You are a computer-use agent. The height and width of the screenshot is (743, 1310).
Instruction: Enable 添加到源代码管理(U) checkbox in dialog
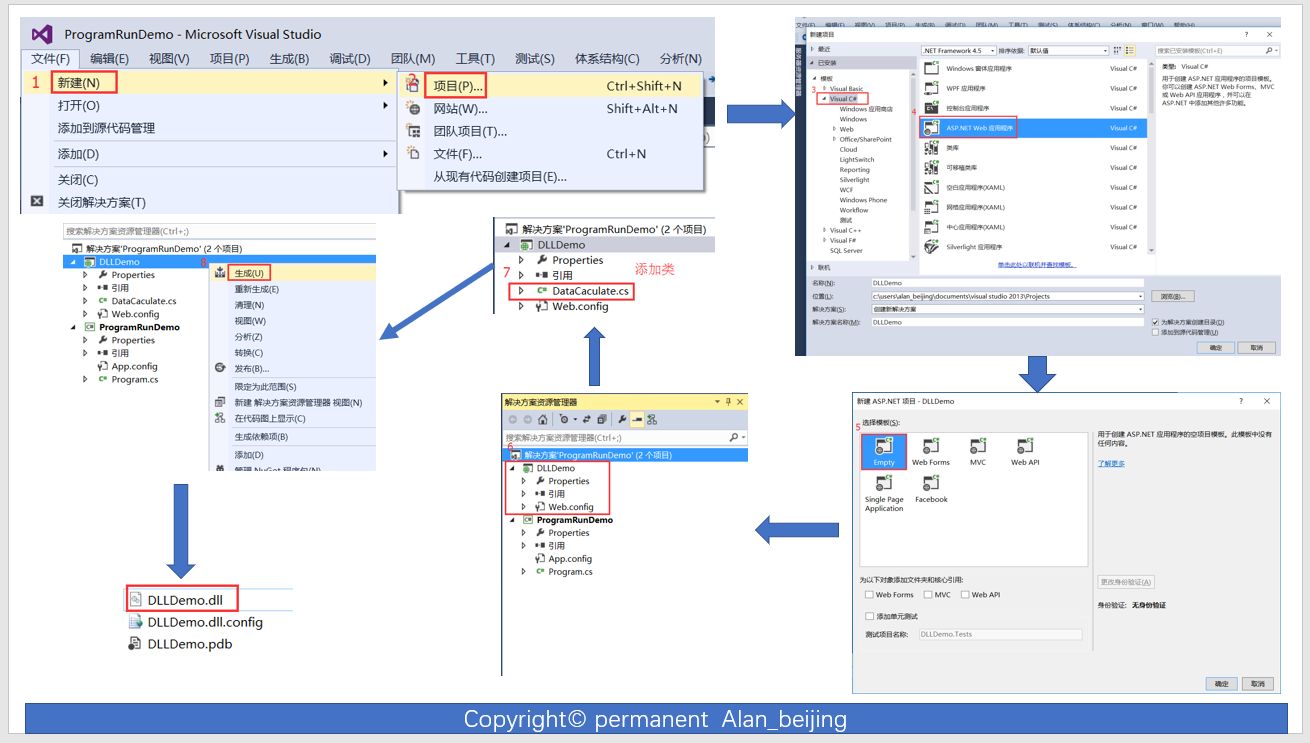[1155, 332]
